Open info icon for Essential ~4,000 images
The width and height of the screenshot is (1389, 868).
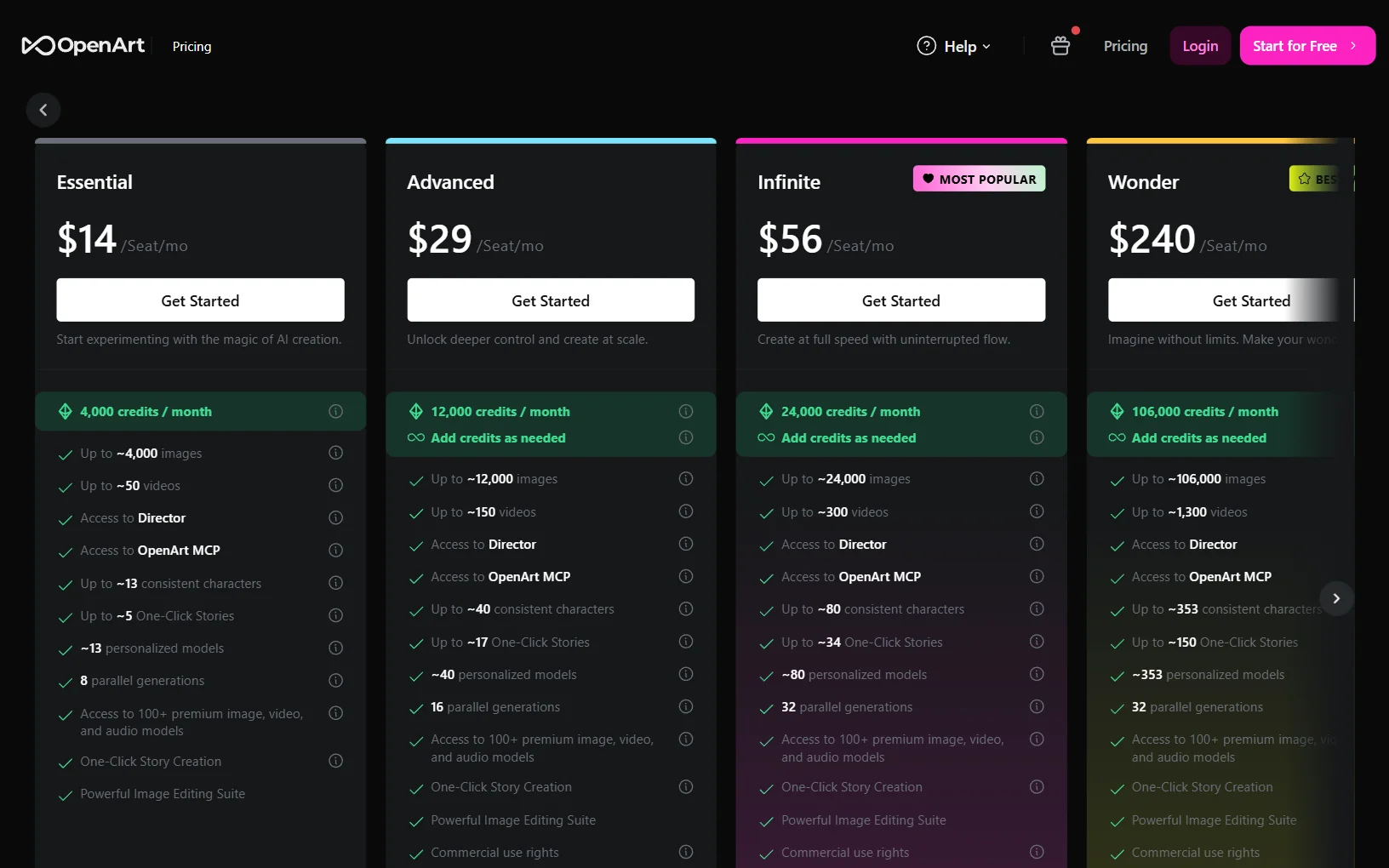coord(336,453)
